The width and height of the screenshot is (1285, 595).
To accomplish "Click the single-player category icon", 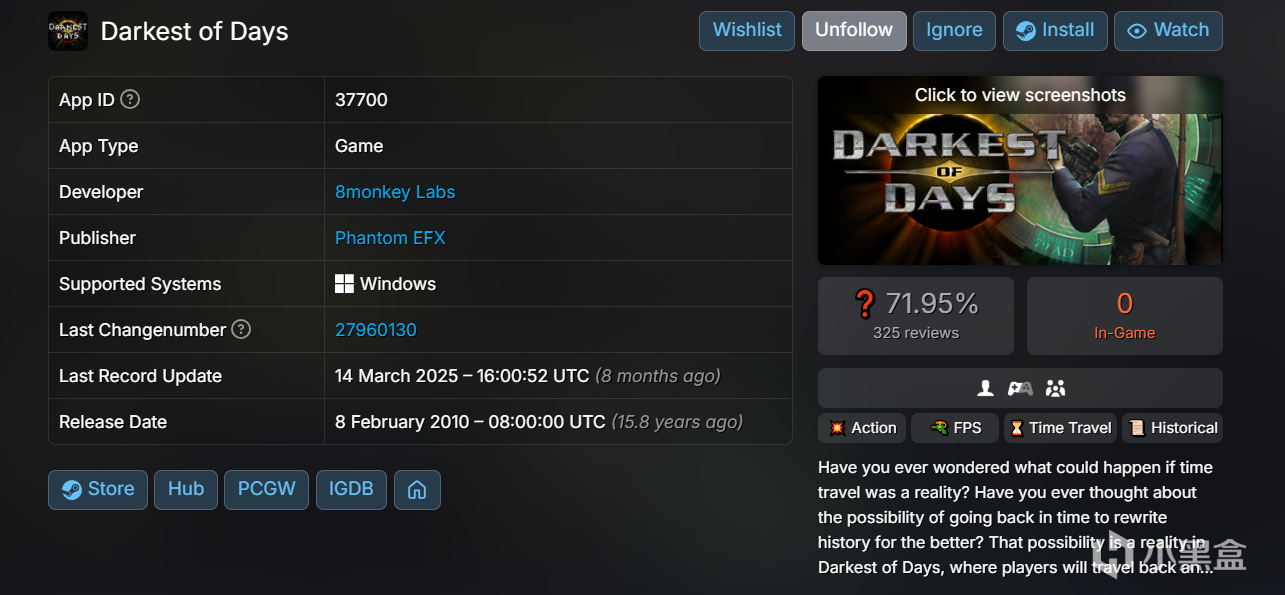I will [x=986, y=388].
